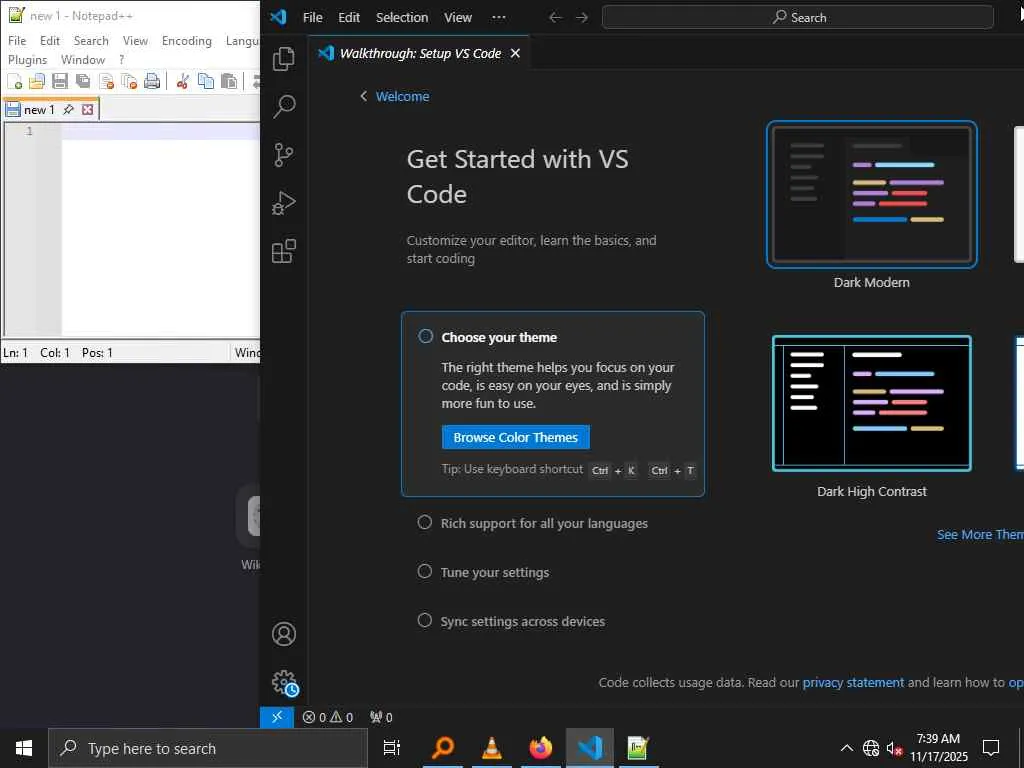Screen dimensions: 1024x768
Task: Click the Close document icon in Notepad++ toolbar
Action: tap(106, 81)
